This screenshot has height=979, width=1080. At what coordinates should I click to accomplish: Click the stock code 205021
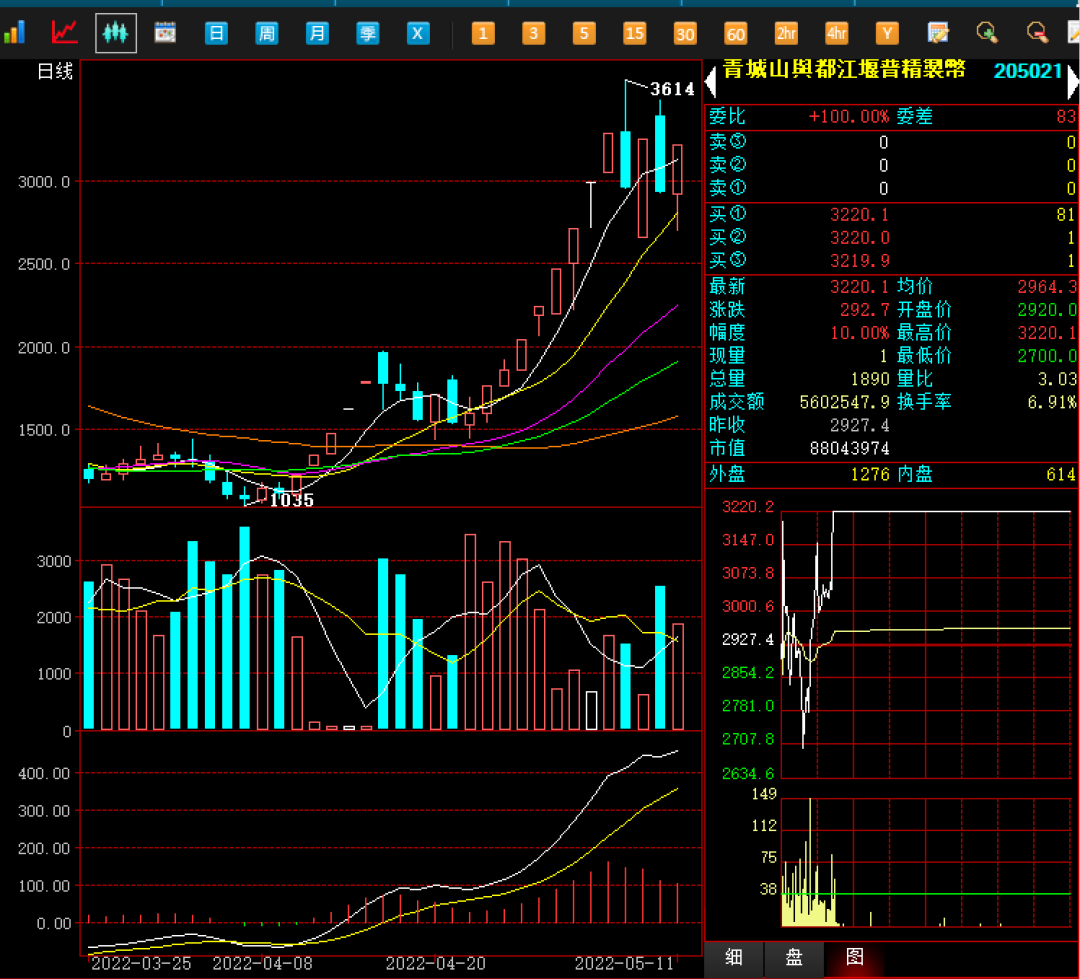1028,71
